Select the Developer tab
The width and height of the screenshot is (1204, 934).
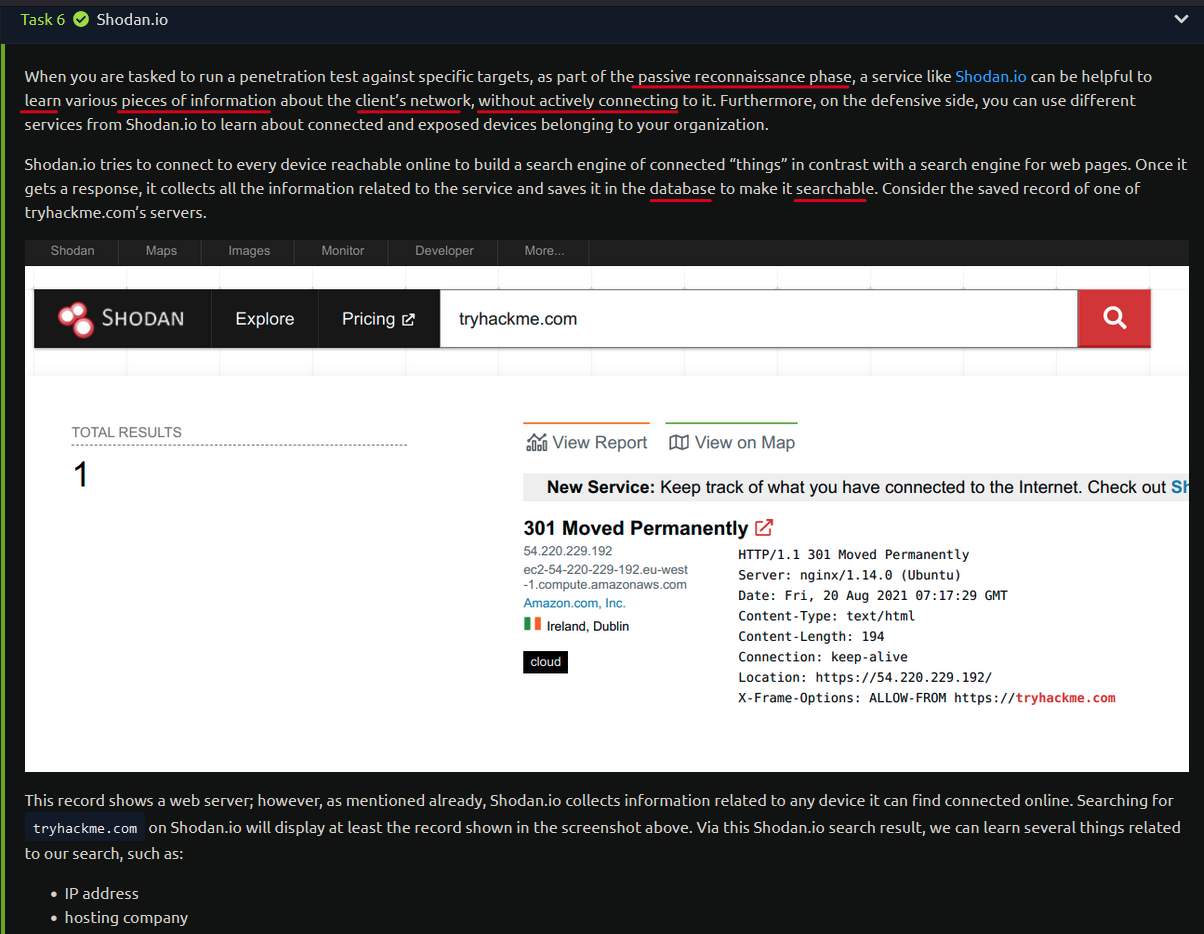click(x=444, y=251)
